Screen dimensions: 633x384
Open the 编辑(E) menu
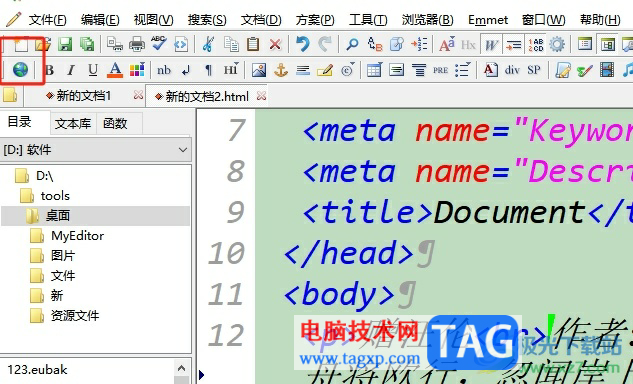point(100,20)
